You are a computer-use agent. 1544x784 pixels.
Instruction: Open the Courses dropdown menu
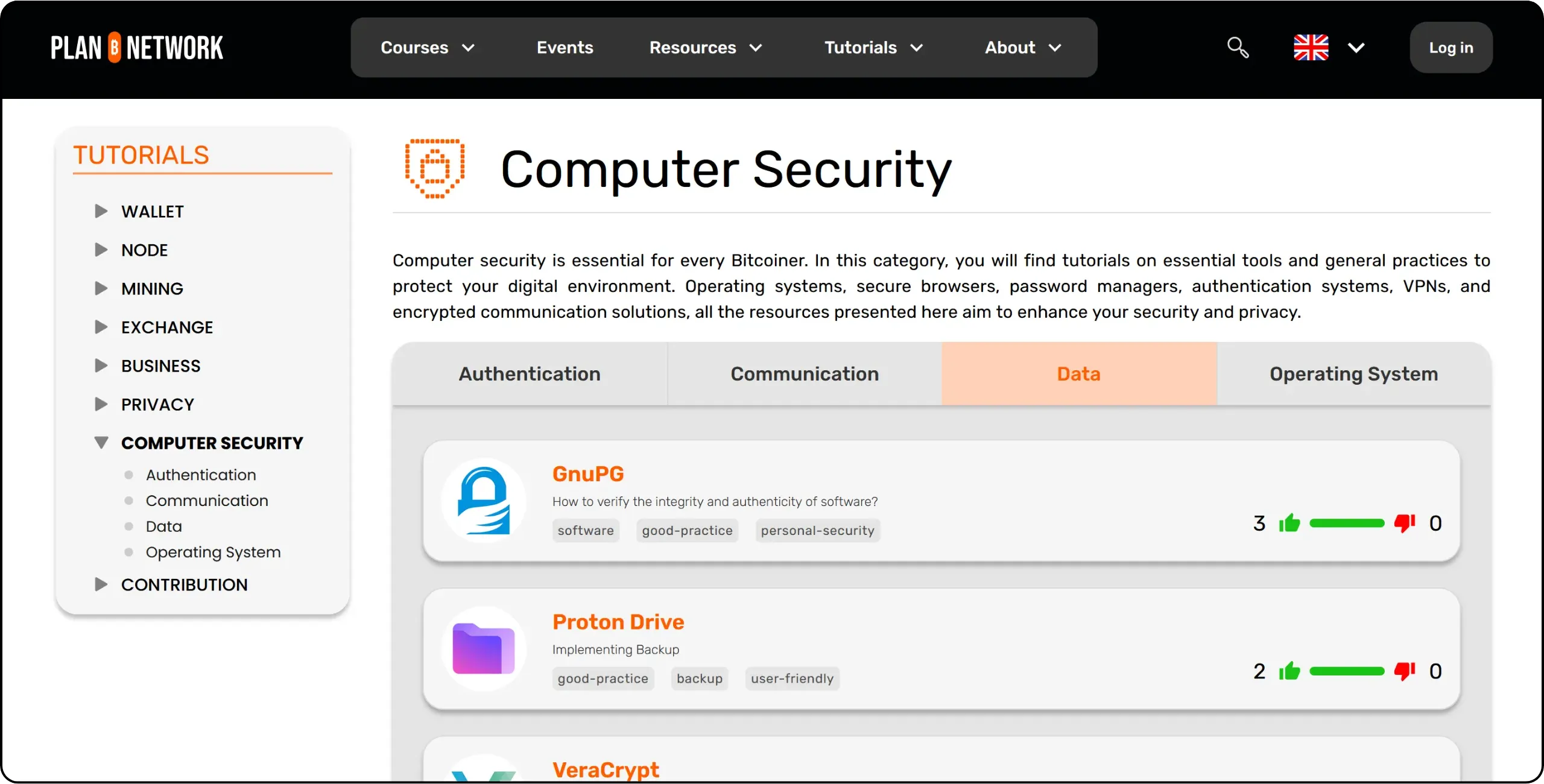click(428, 47)
